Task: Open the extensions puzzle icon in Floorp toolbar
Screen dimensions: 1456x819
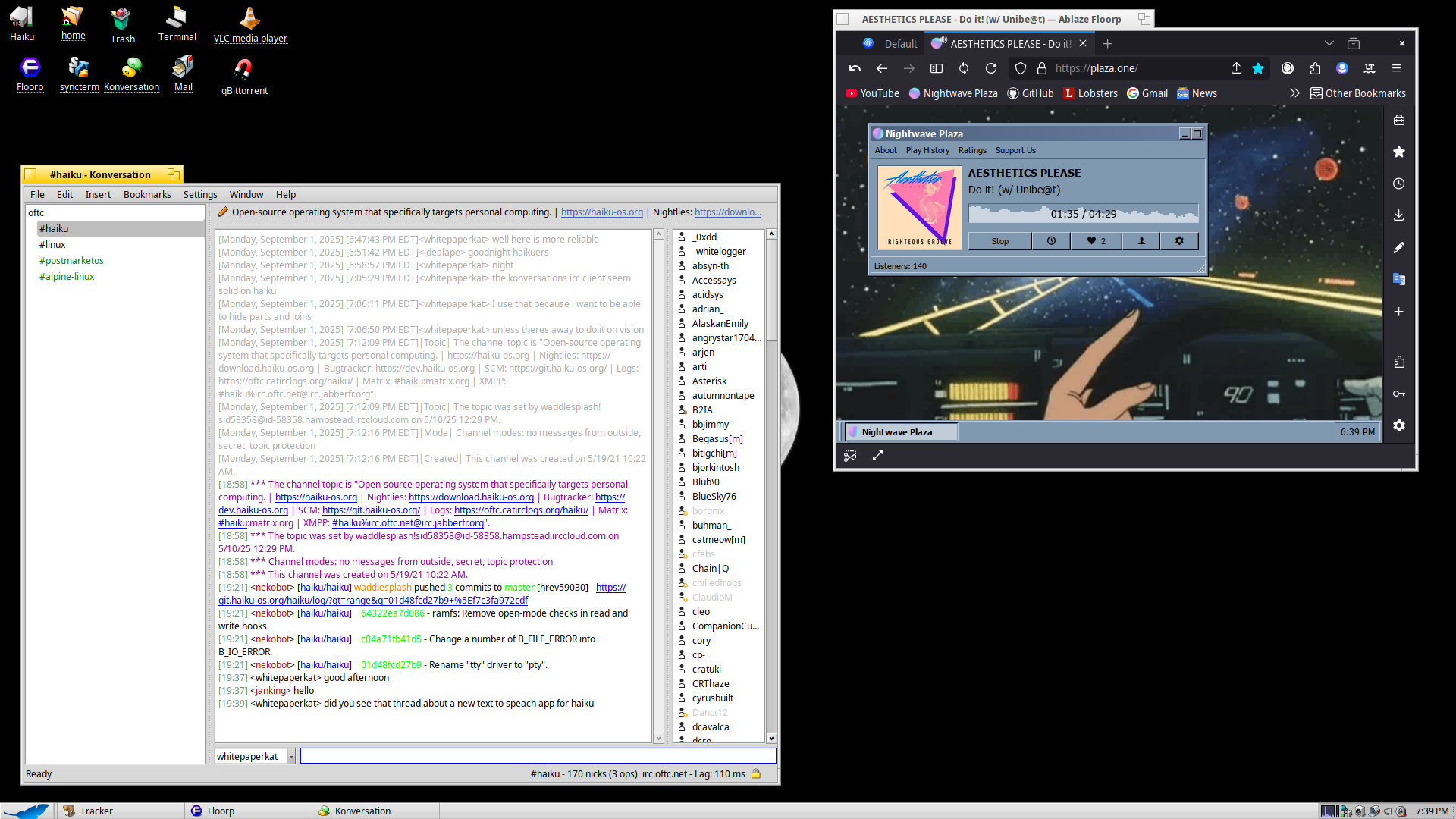Action: click(x=1315, y=68)
